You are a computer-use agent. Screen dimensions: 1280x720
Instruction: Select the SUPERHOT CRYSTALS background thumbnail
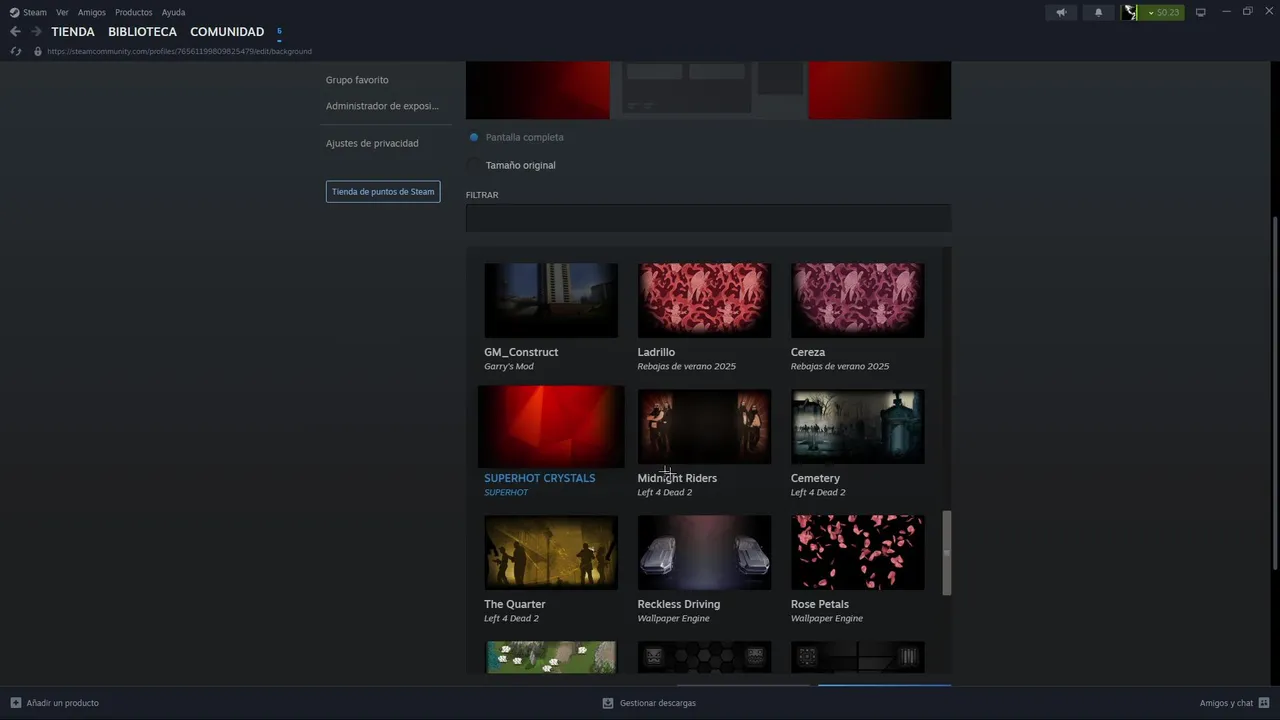(x=551, y=426)
